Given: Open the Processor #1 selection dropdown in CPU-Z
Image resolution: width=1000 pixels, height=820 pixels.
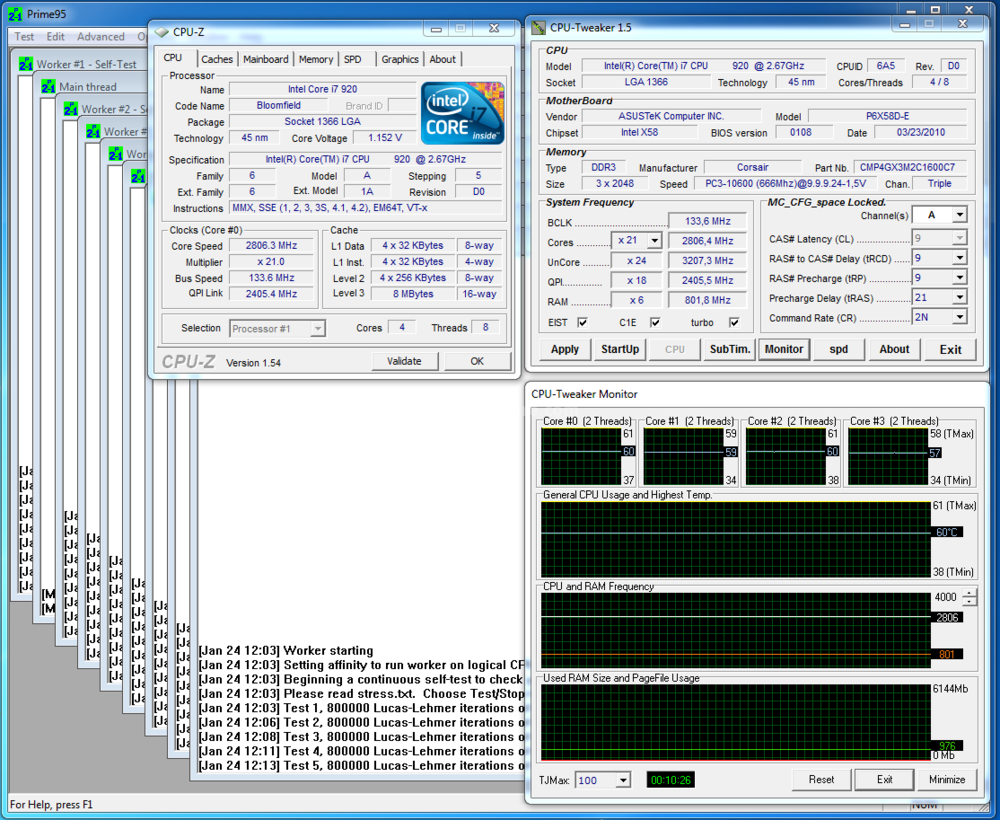Looking at the screenshot, I should click(318, 328).
